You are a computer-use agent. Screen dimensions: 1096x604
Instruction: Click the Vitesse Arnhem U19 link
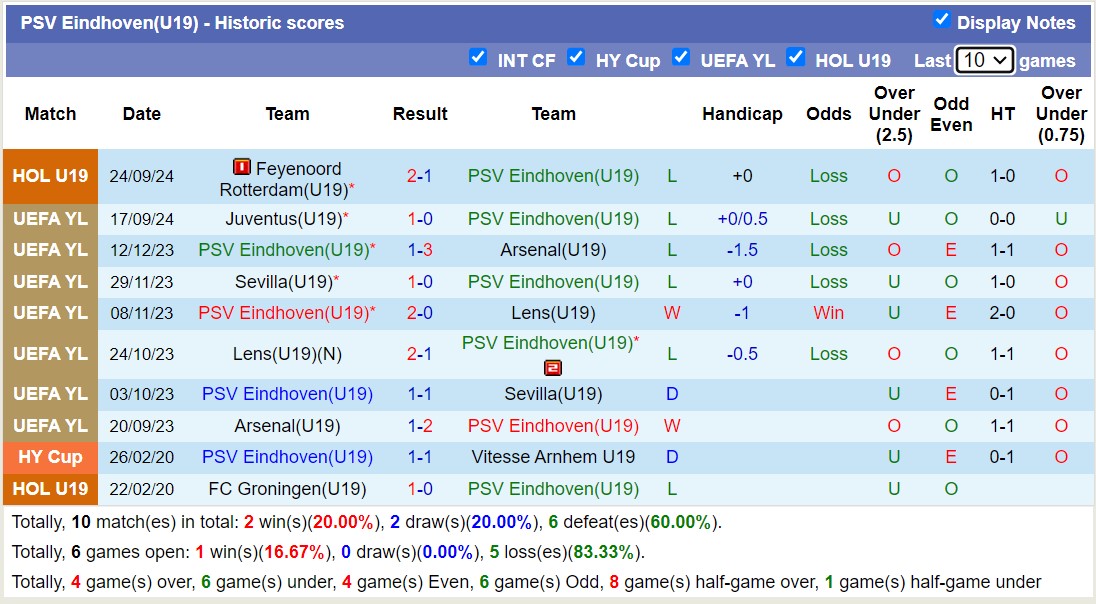[x=553, y=457]
